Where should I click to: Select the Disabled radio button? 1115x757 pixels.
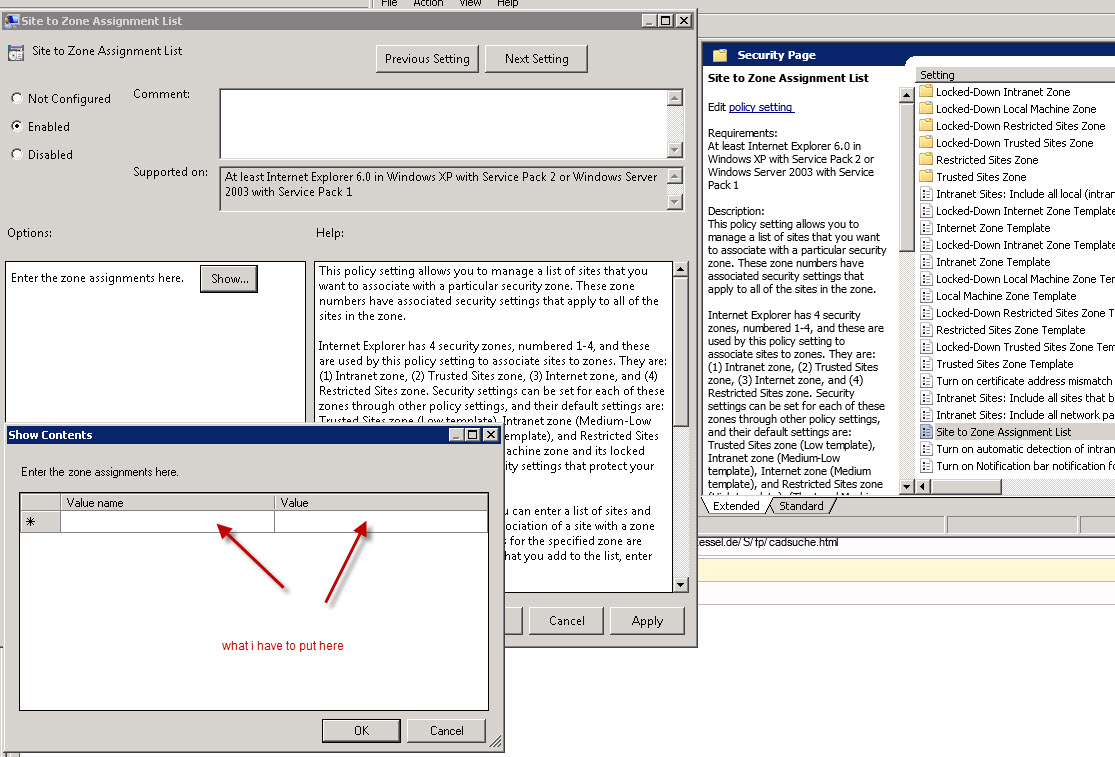17,155
